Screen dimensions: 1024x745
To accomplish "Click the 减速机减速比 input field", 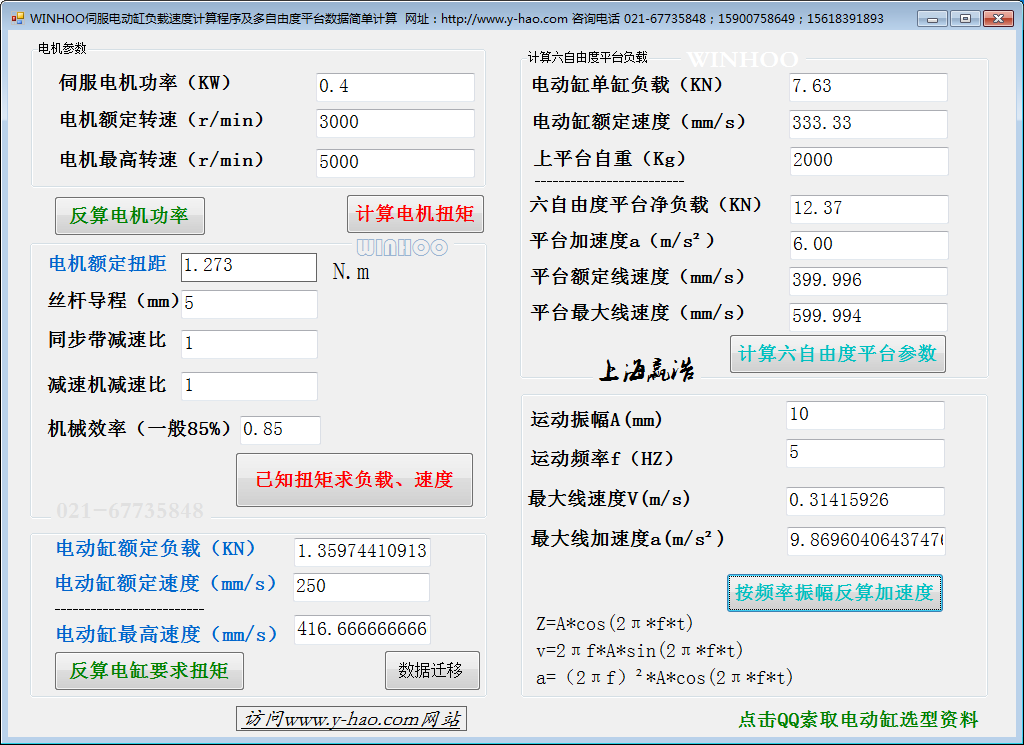I will 249,386.
